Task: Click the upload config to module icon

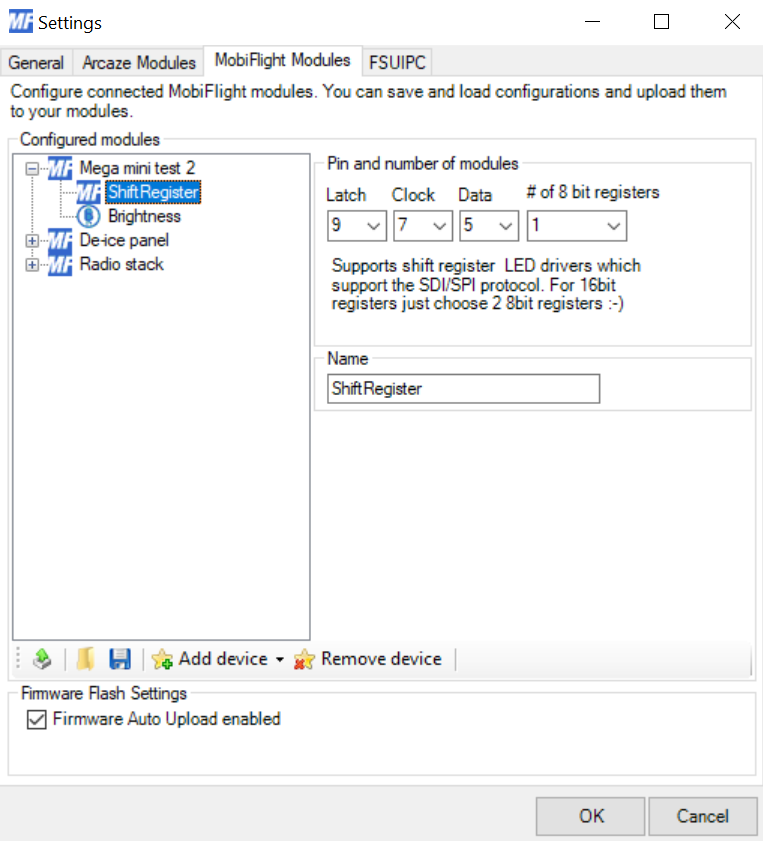Action: pos(42,659)
